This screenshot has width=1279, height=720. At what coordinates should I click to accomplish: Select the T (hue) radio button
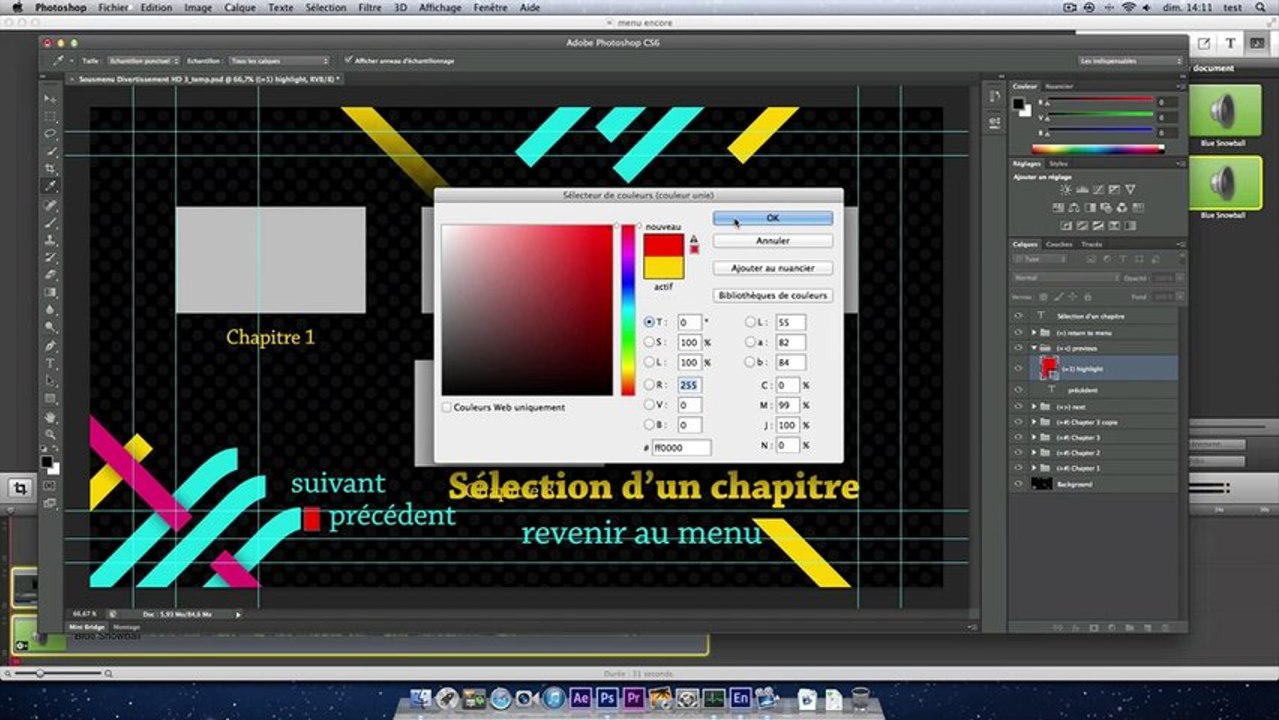649,322
